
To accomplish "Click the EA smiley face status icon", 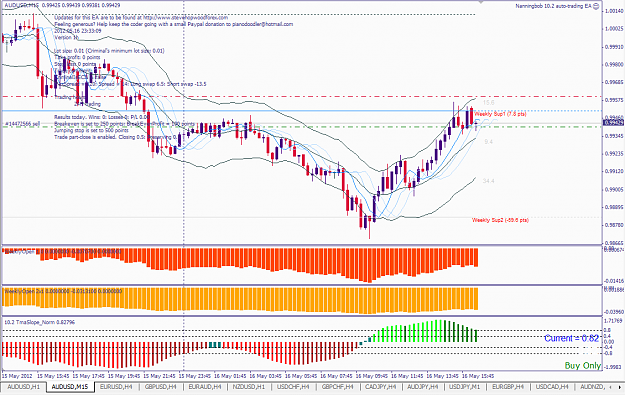I will [x=596, y=6].
